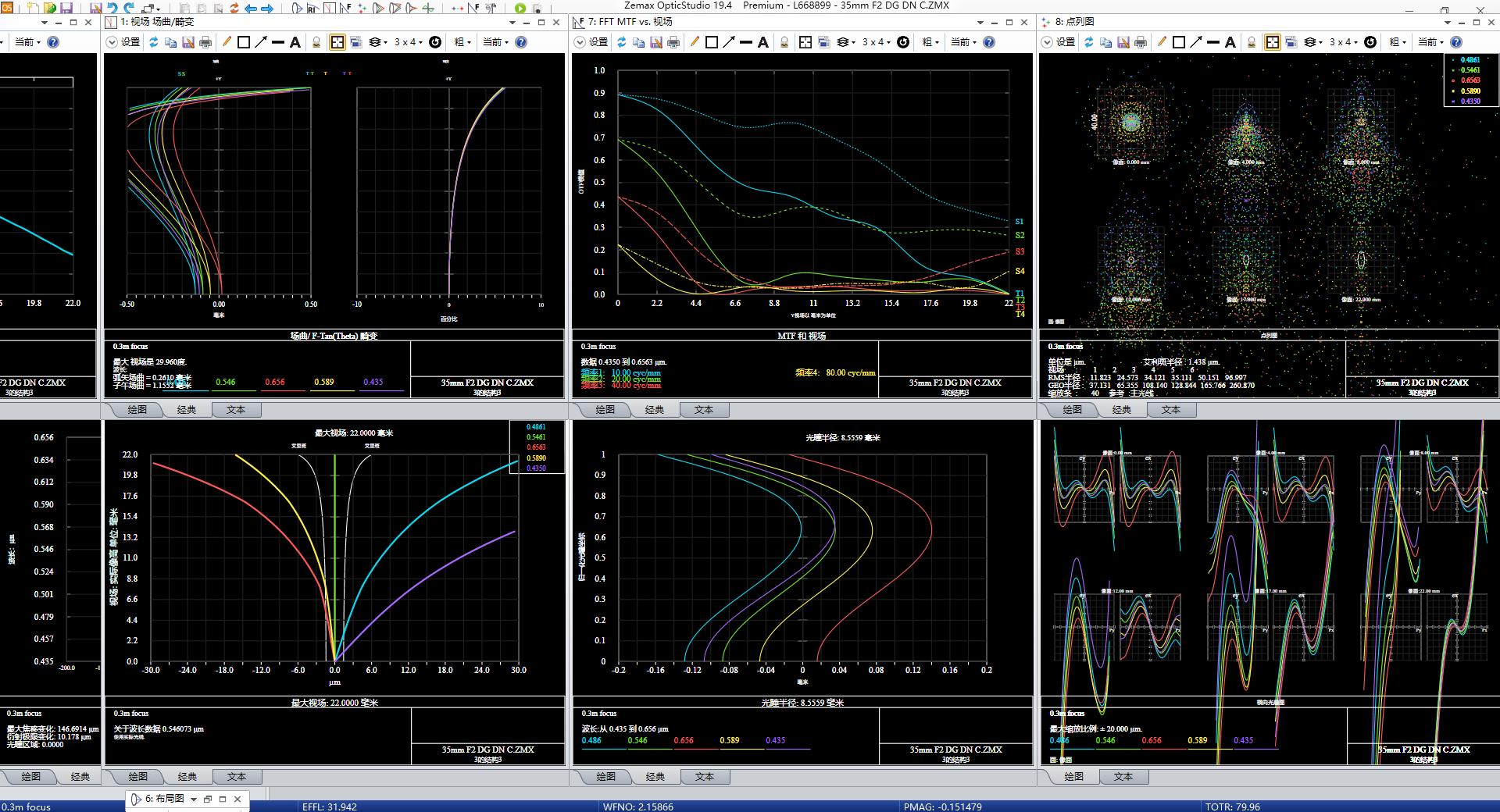Switch to the 文本 tab under Field Curvature plot
1500x812 pixels.
coord(236,410)
